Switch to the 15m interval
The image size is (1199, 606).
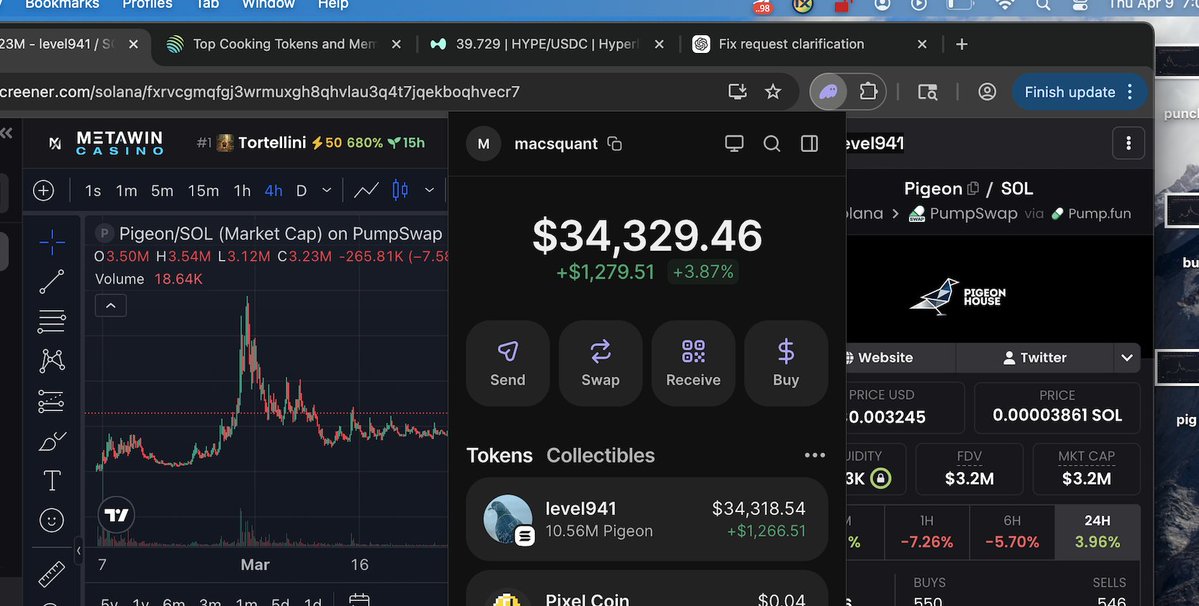203,190
